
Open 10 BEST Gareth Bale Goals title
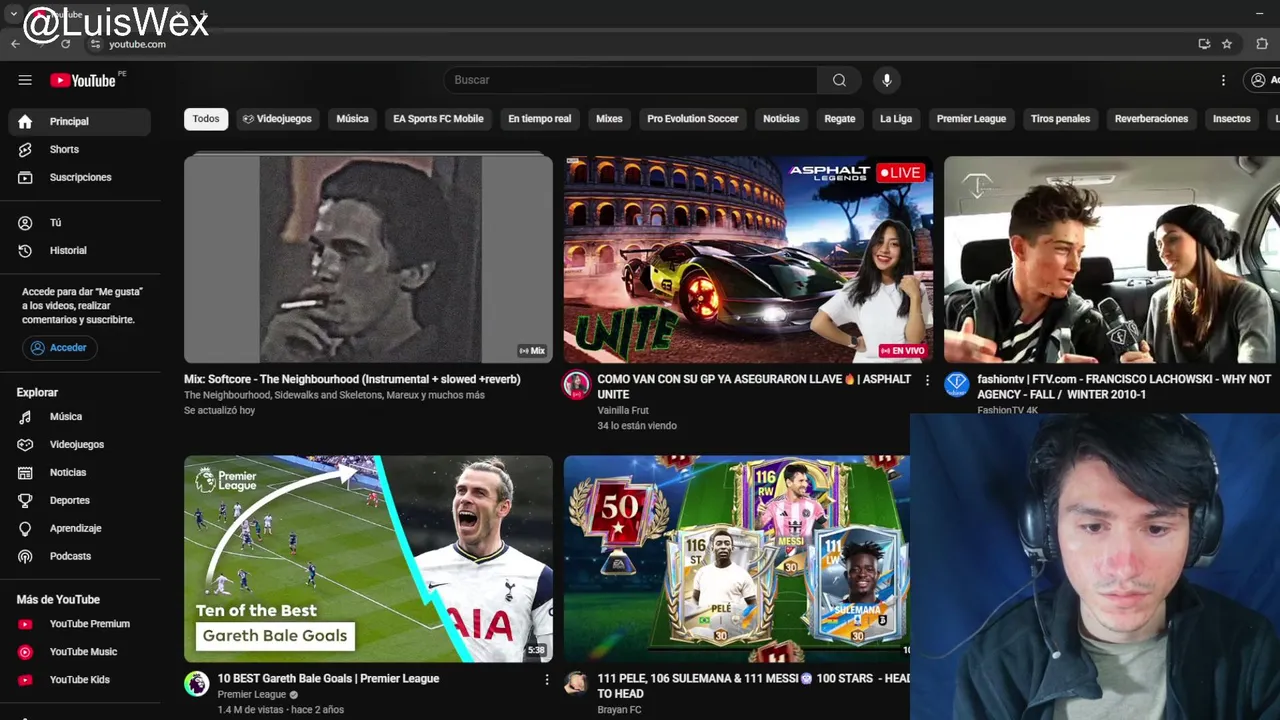click(x=328, y=679)
